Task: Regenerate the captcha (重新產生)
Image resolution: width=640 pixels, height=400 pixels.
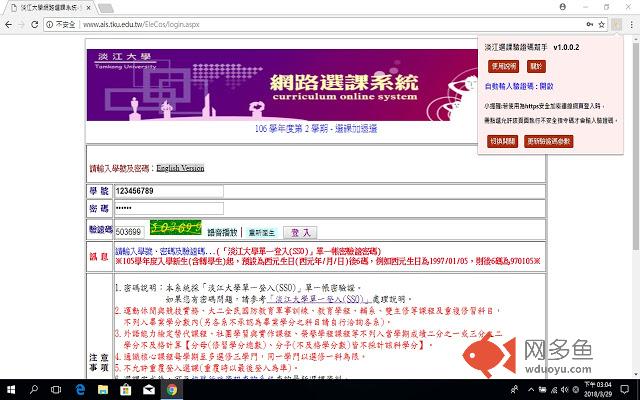Action: pyautogui.click(x=262, y=233)
